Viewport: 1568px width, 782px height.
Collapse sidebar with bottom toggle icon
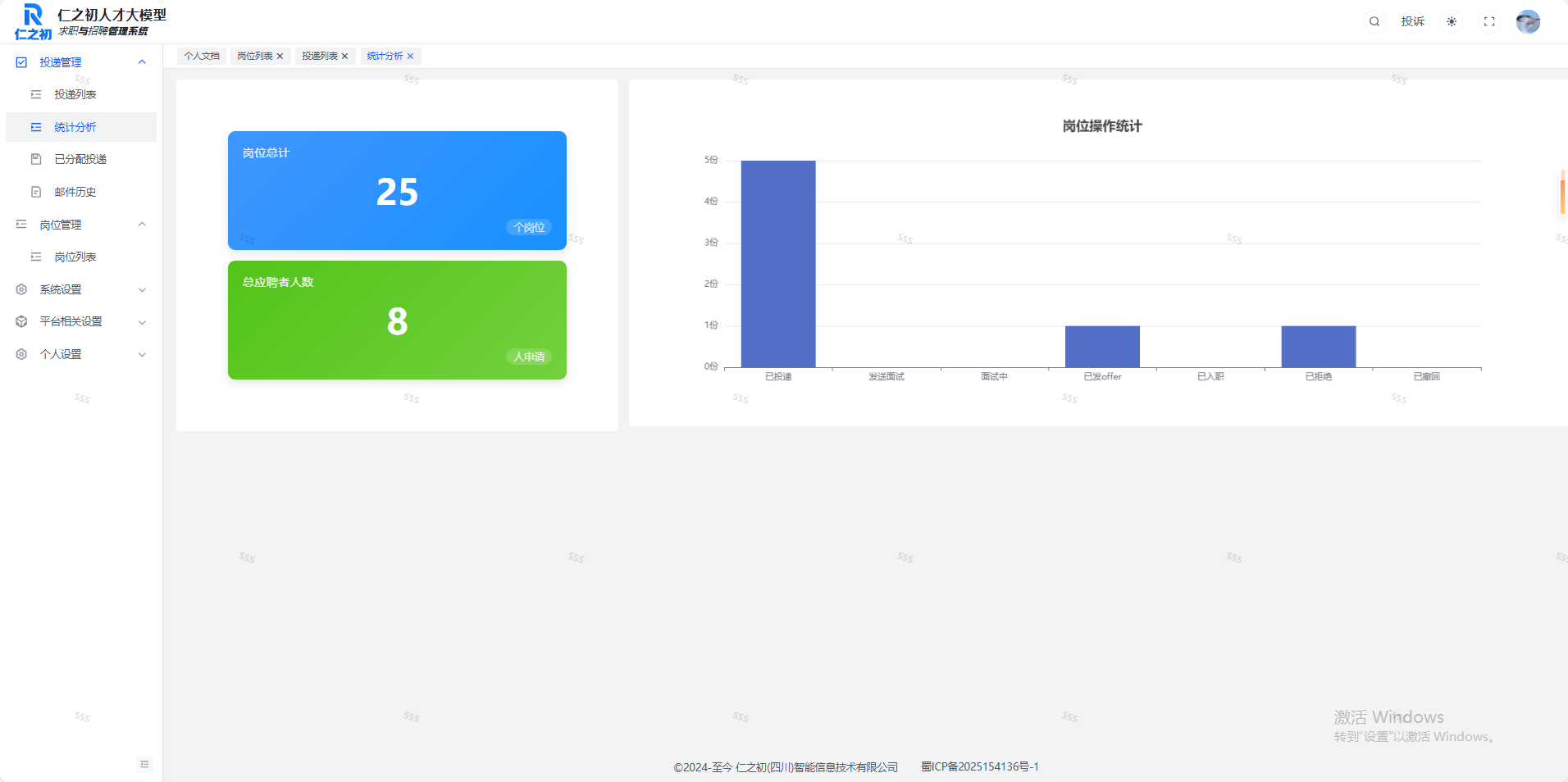coord(144,764)
